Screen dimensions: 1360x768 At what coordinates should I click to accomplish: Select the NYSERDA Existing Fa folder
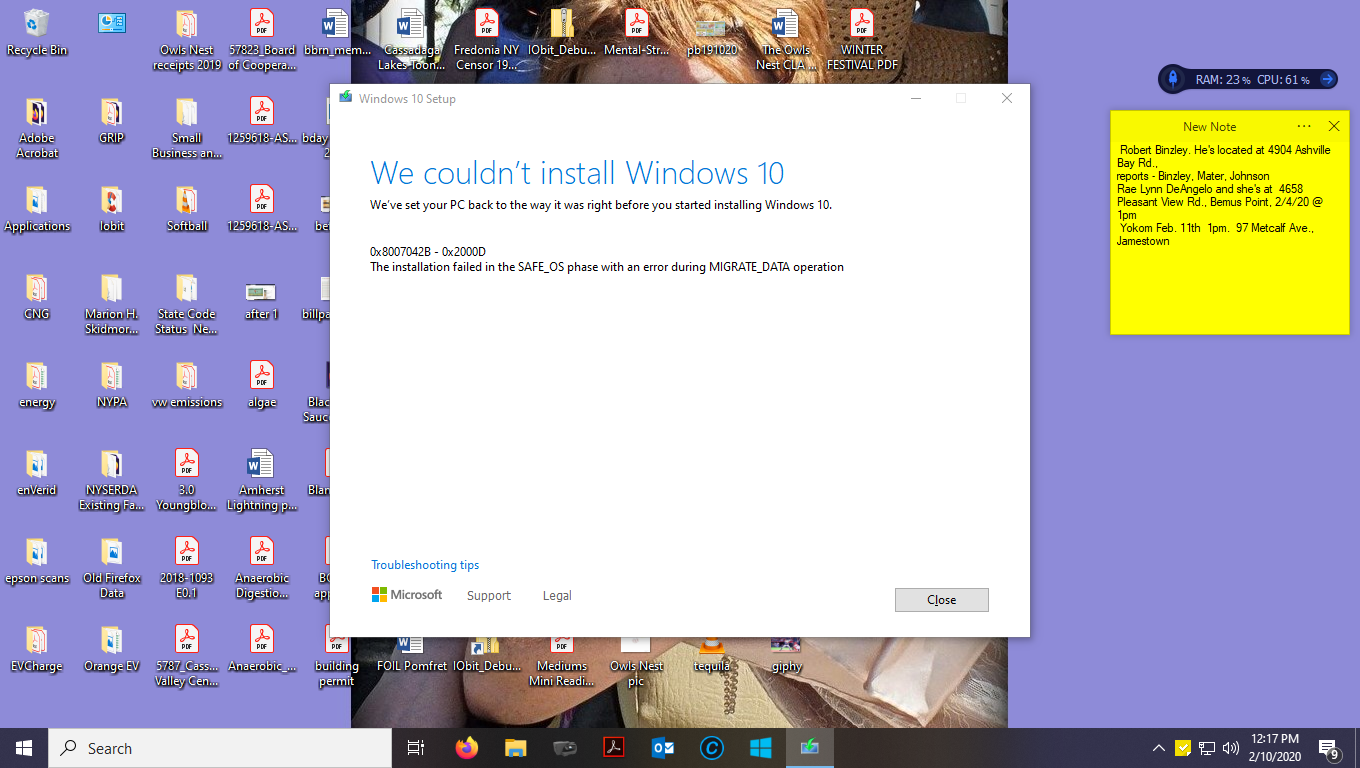112,481
